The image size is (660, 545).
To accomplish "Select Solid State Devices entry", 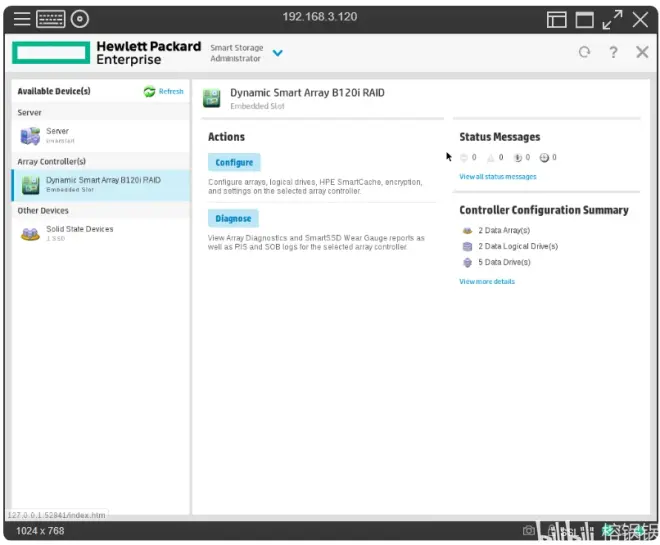I will [80, 229].
